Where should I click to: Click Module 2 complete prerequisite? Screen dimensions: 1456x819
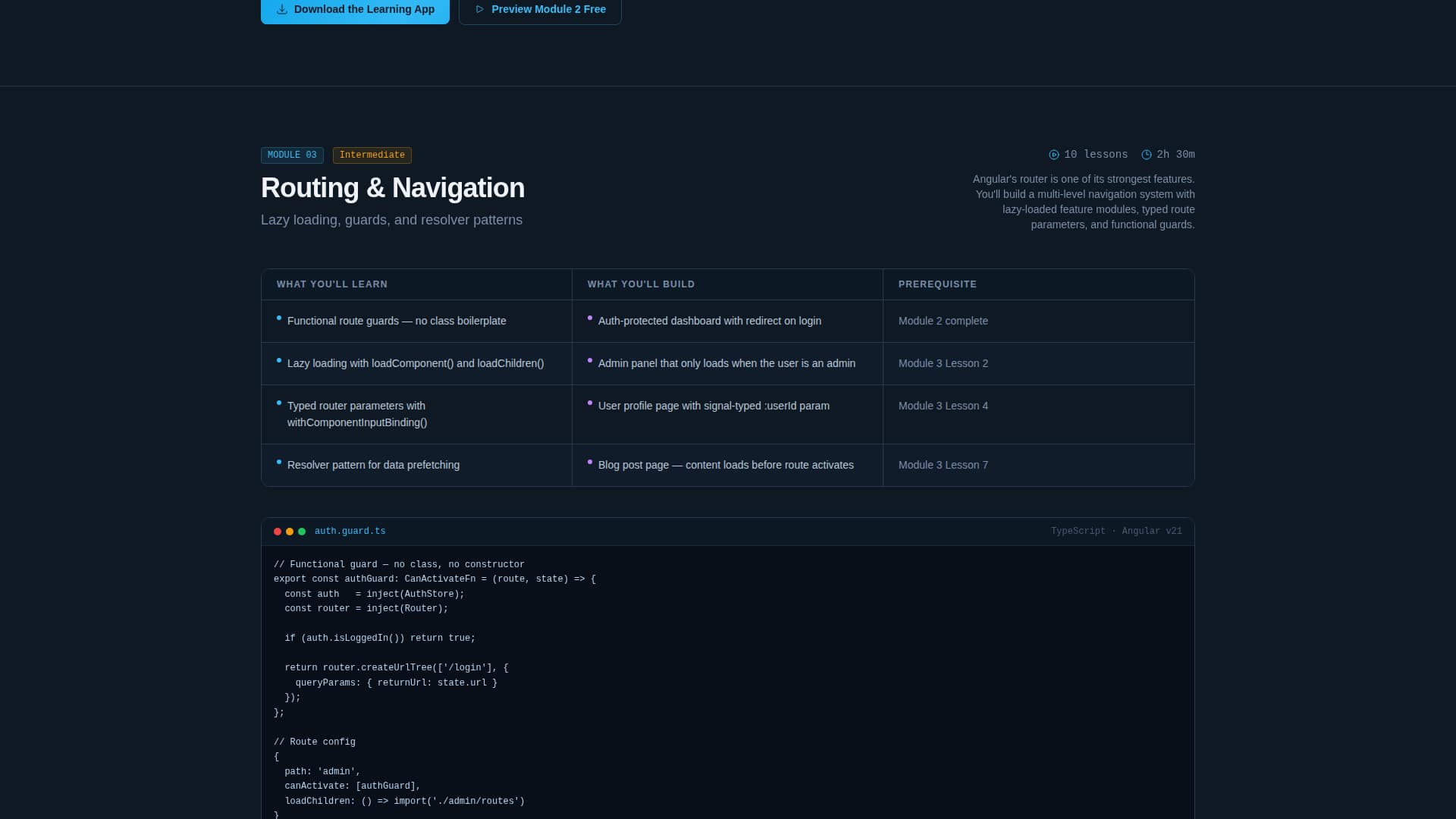[x=943, y=322]
